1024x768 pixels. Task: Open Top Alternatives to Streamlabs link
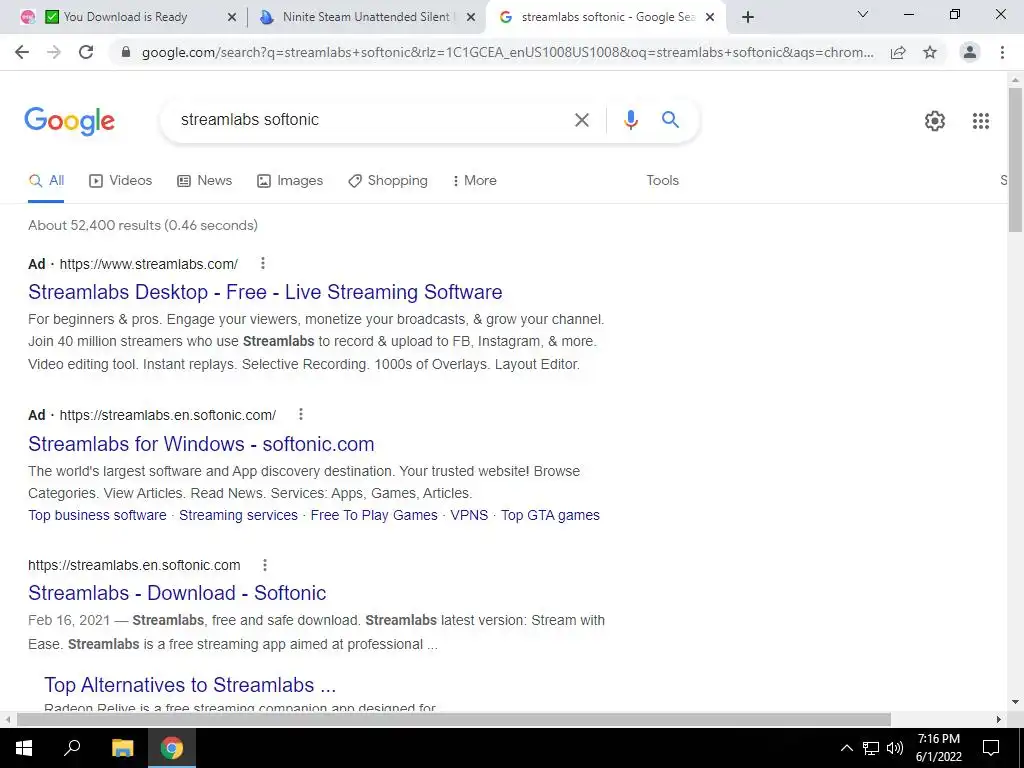190,685
